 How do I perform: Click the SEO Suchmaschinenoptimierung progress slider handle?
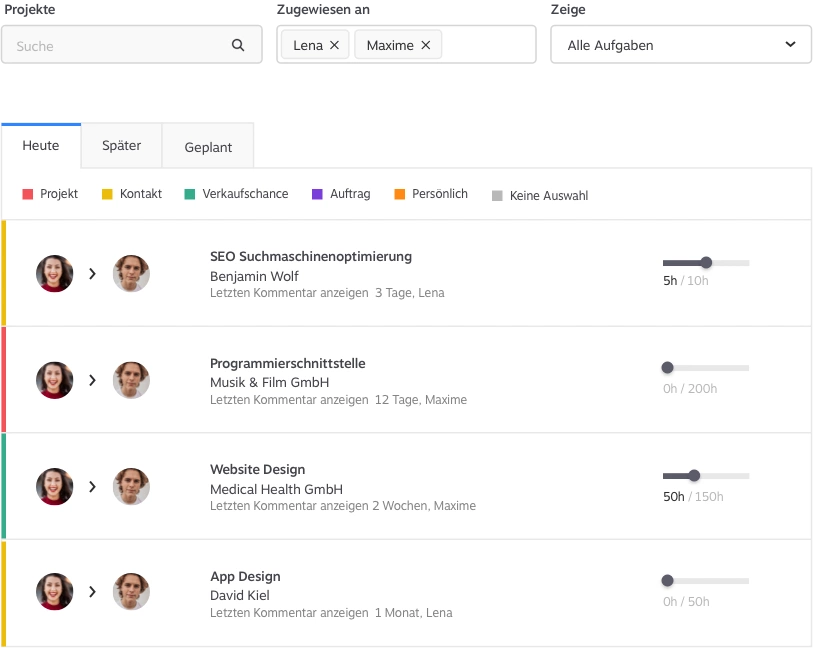pos(706,262)
